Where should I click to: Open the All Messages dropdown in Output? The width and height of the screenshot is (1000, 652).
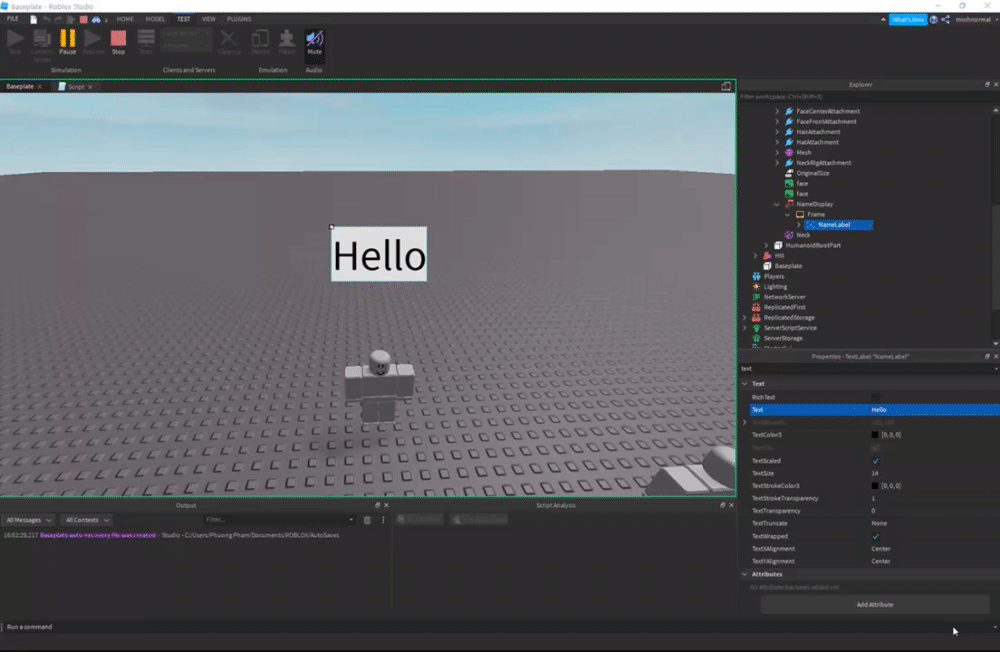(x=28, y=520)
